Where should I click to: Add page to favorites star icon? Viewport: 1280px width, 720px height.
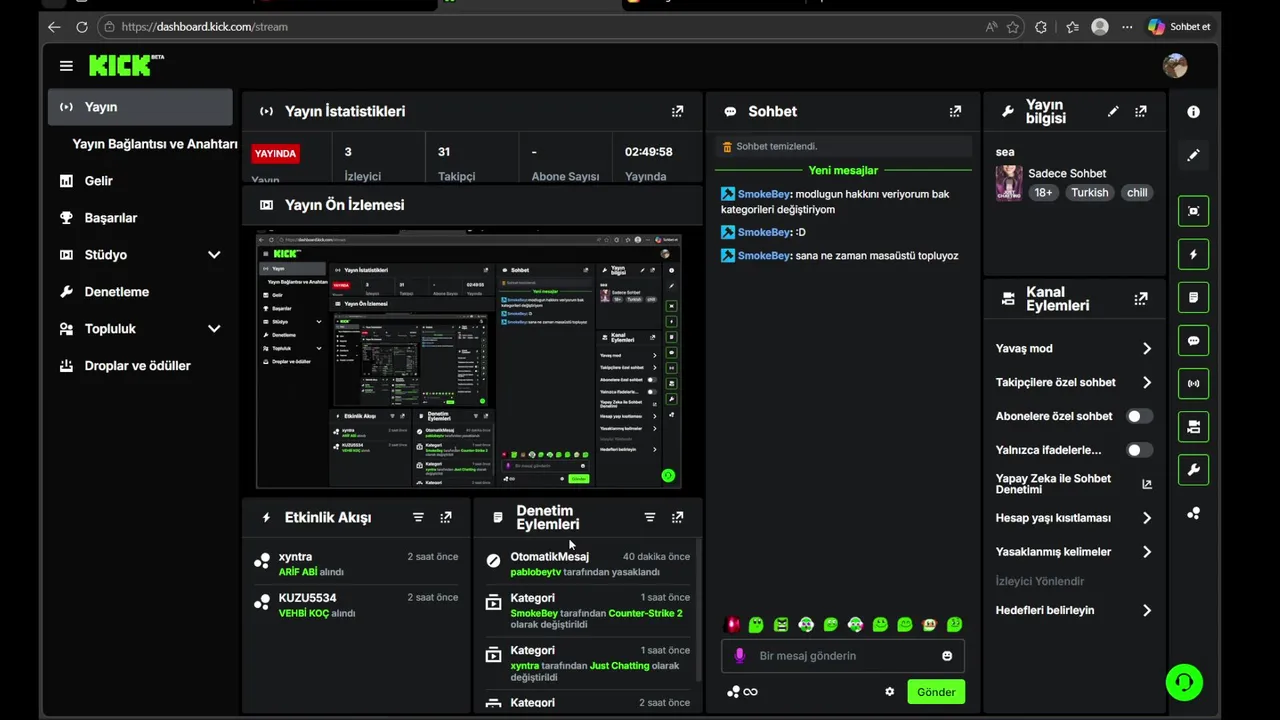[1013, 27]
